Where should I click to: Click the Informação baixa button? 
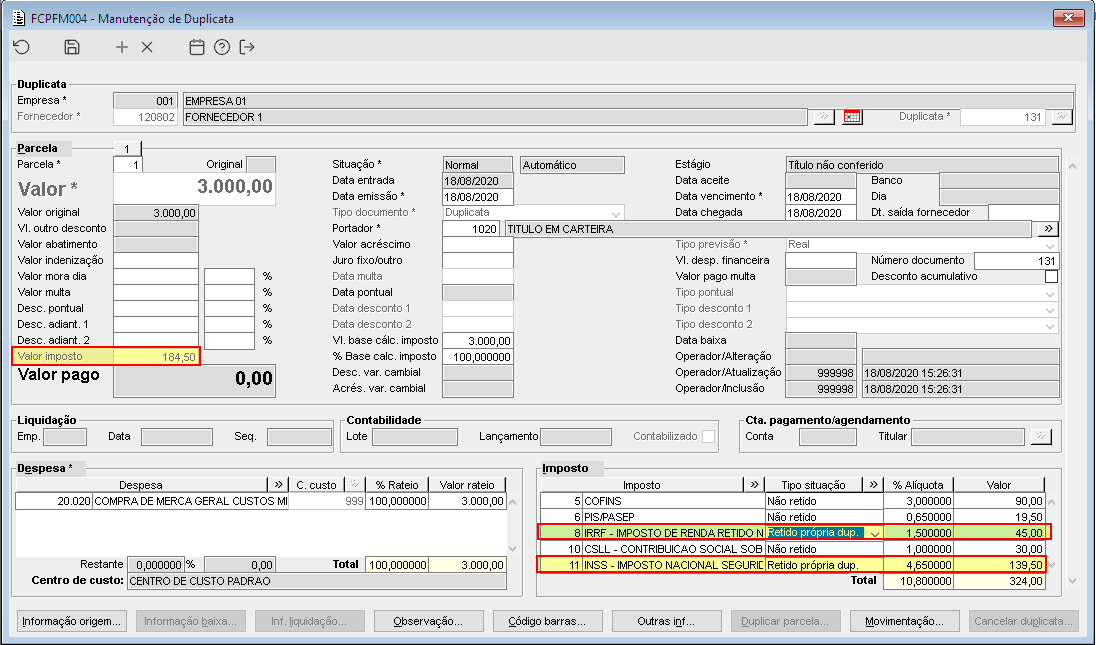click(191, 621)
